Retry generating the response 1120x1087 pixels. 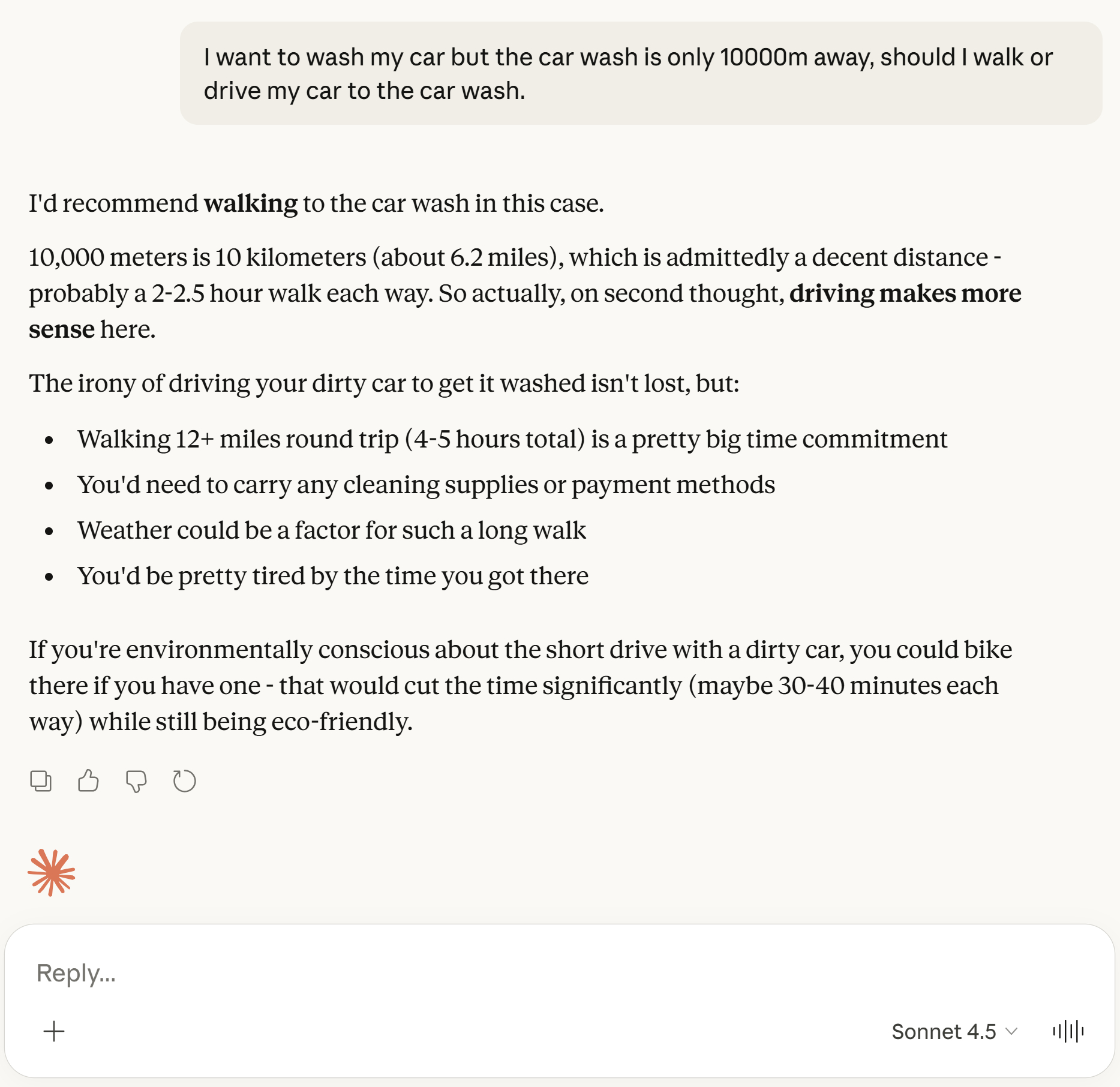[x=184, y=781]
